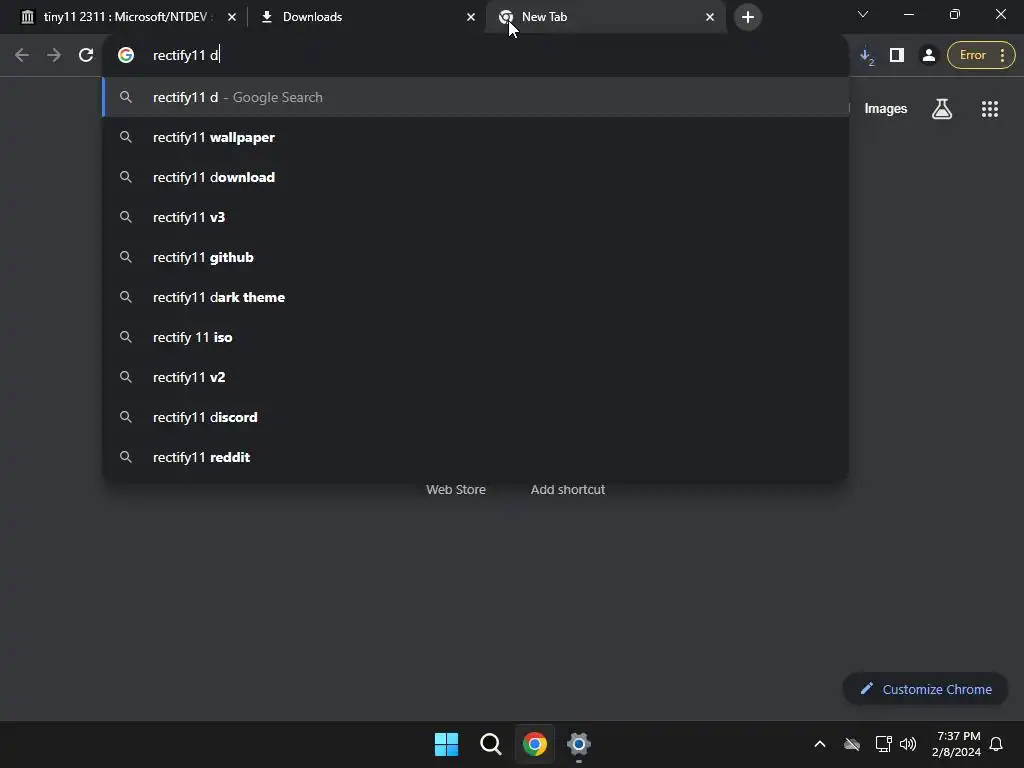Open the notifications bell

coord(996,744)
